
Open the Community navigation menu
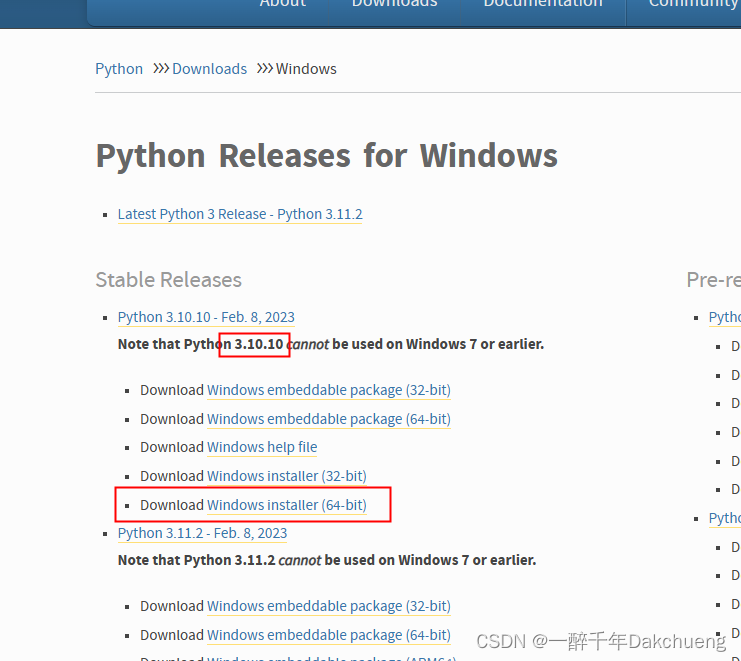(x=694, y=4)
